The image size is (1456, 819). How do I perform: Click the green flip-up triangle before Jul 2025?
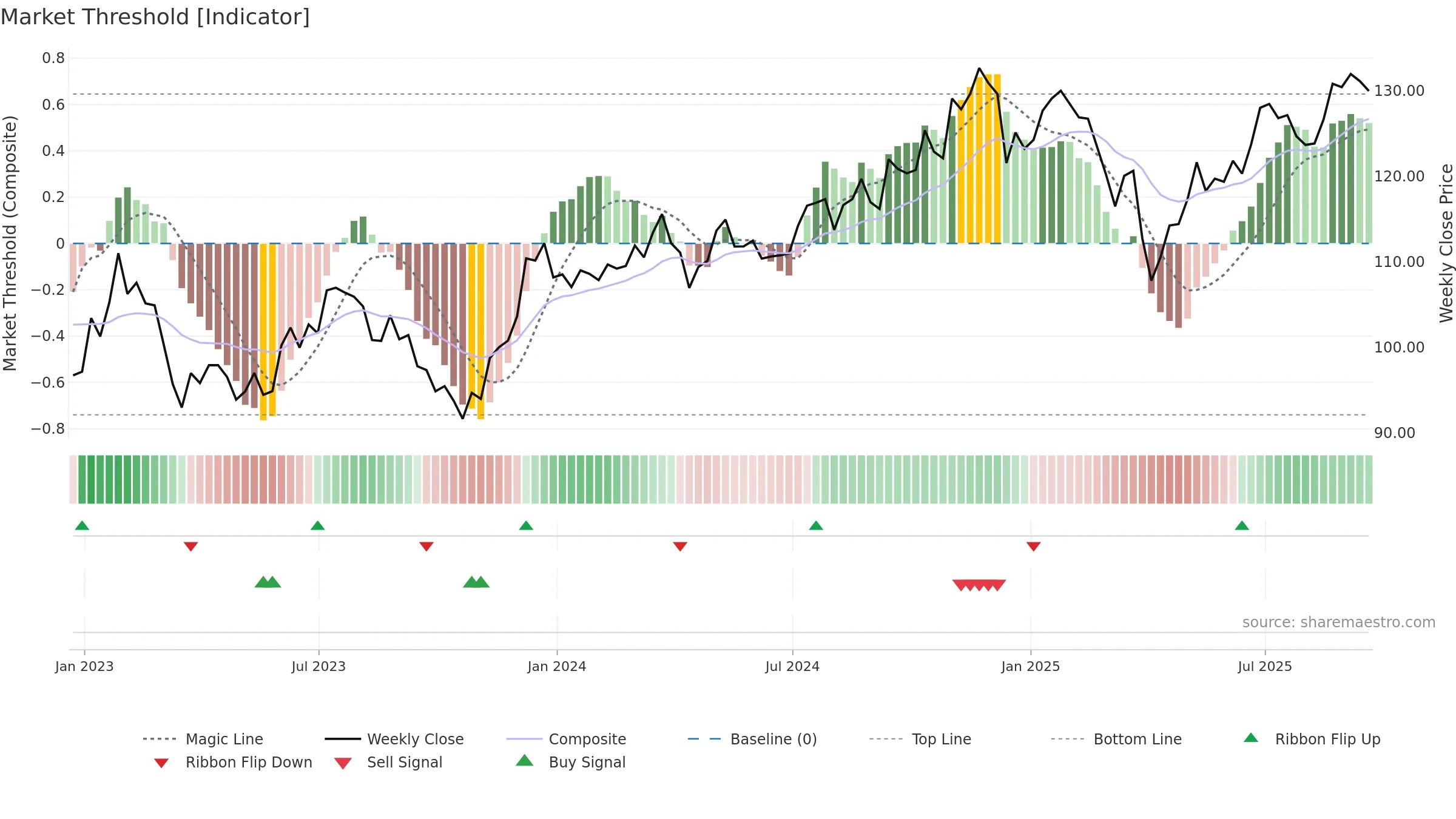pos(1242,525)
